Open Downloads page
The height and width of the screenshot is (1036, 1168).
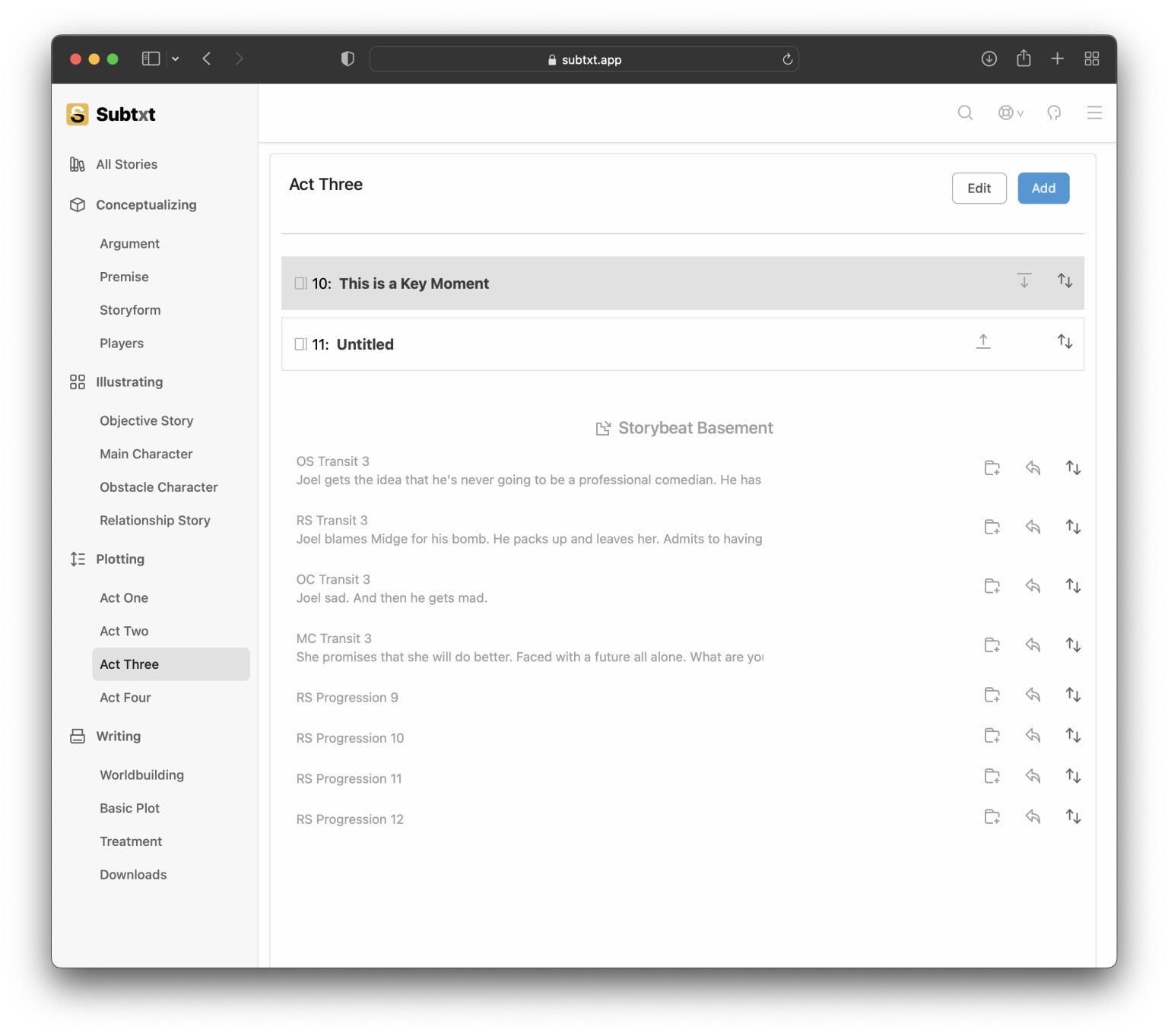(133, 875)
